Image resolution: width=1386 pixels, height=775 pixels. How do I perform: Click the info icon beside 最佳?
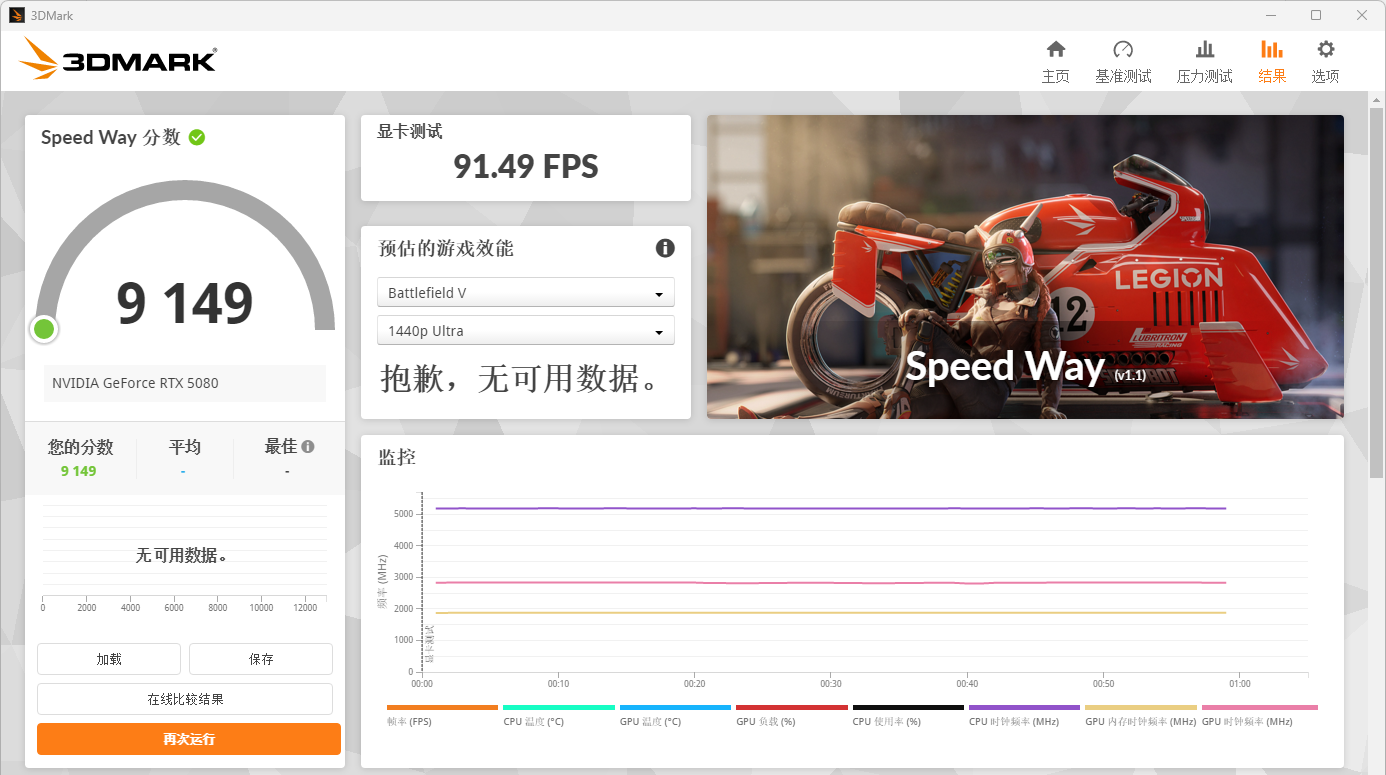[308, 447]
